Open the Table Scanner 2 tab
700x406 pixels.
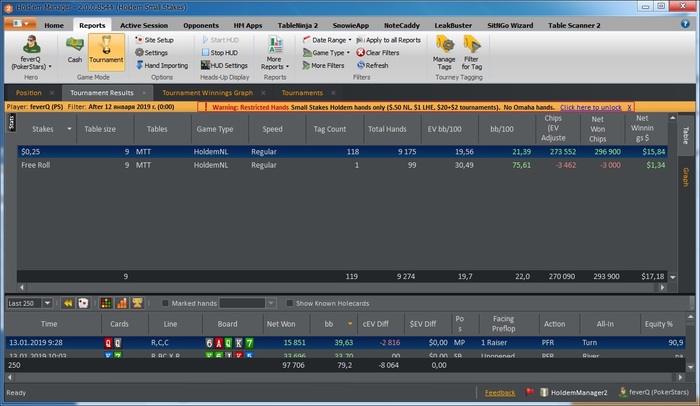574,25
